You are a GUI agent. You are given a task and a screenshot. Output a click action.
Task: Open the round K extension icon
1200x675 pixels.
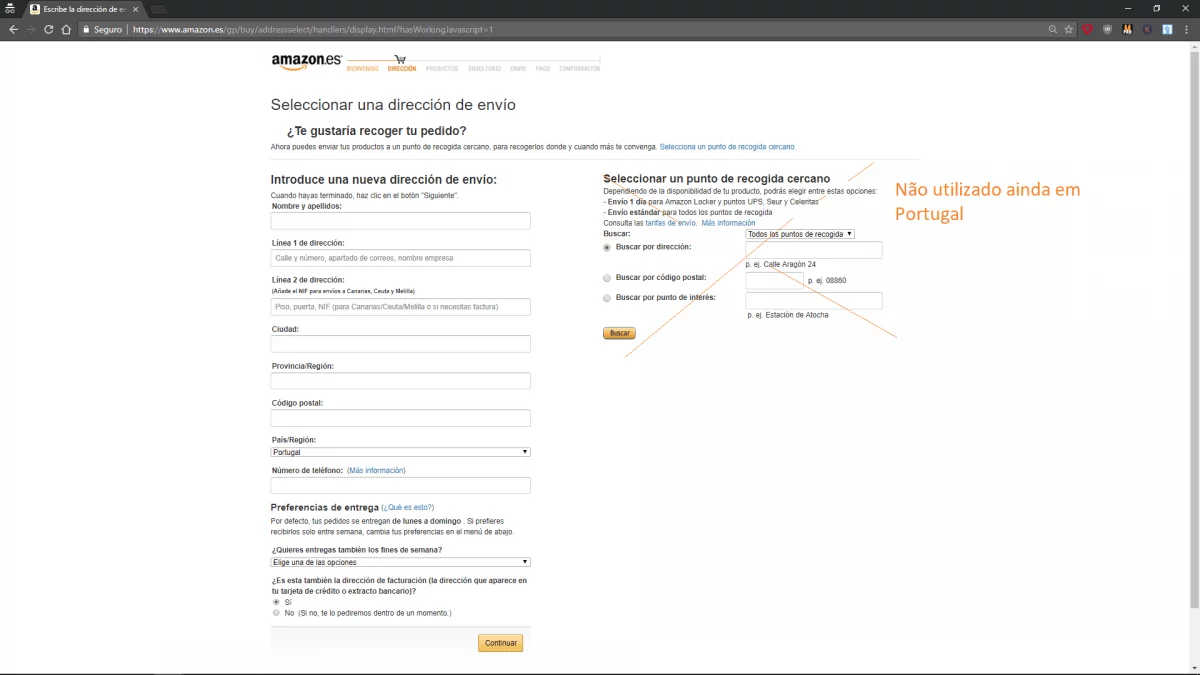(x=1146, y=29)
